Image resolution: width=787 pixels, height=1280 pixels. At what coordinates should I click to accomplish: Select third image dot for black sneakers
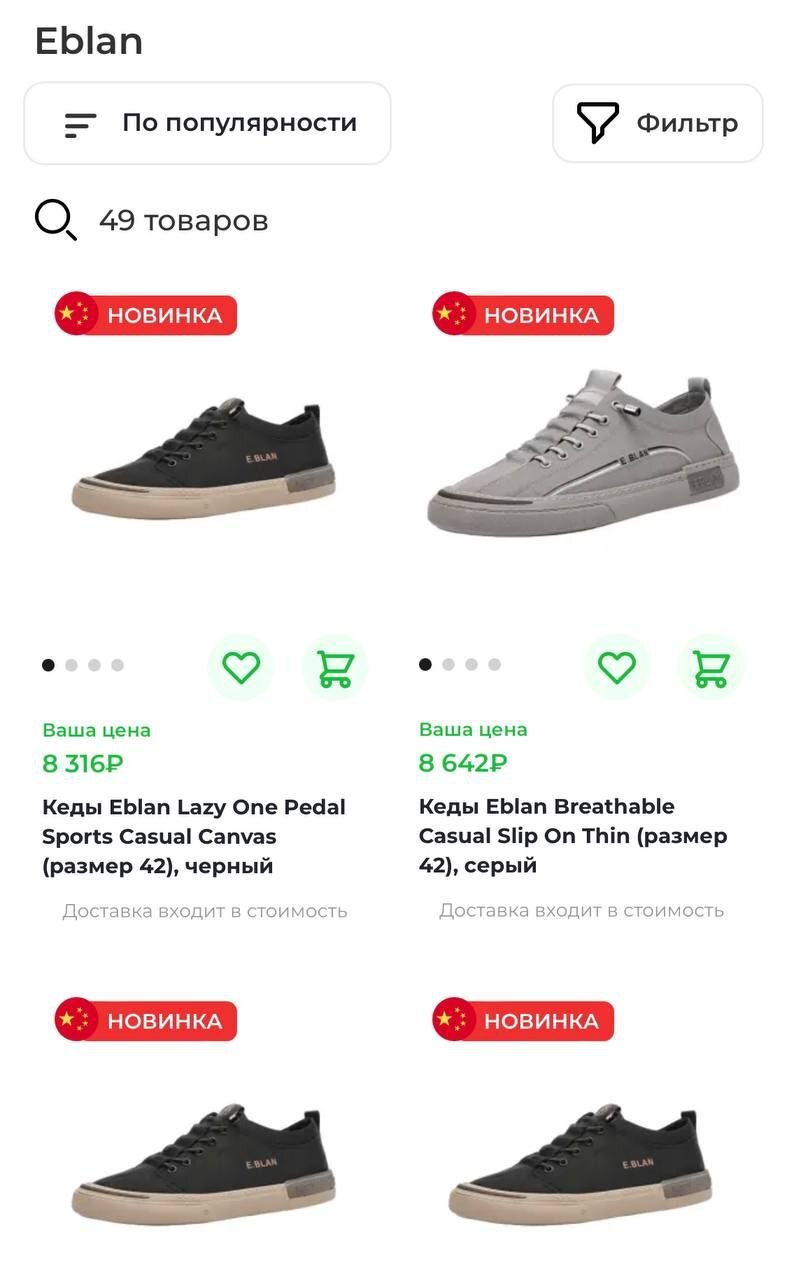click(94, 665)
